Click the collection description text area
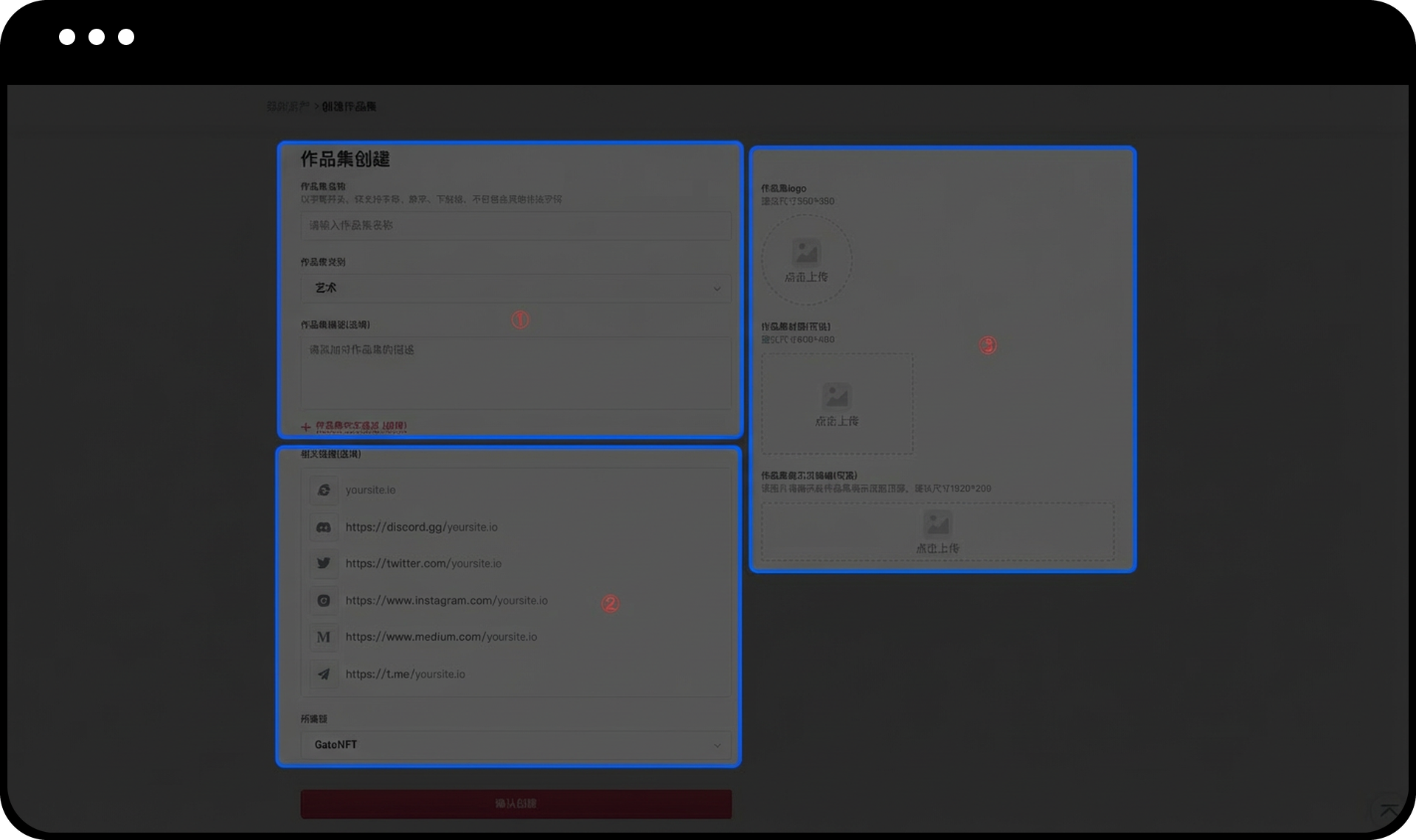 click(x=516, y=372)
